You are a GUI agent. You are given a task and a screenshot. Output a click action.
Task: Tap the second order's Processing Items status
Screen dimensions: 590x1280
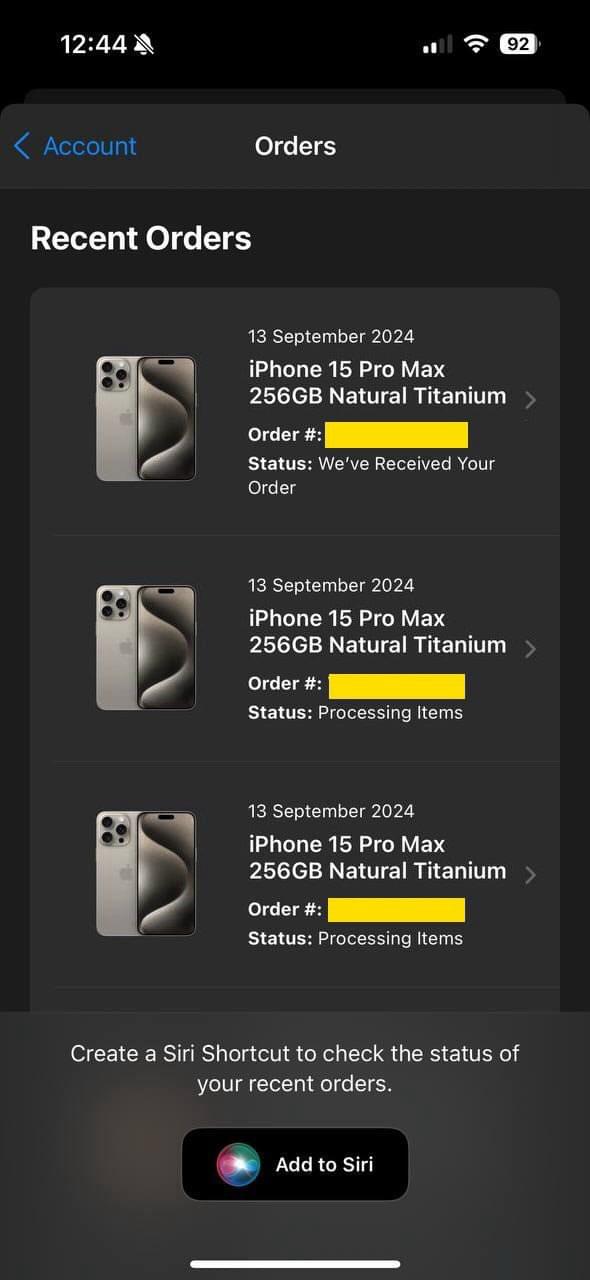tap(390, 713)
